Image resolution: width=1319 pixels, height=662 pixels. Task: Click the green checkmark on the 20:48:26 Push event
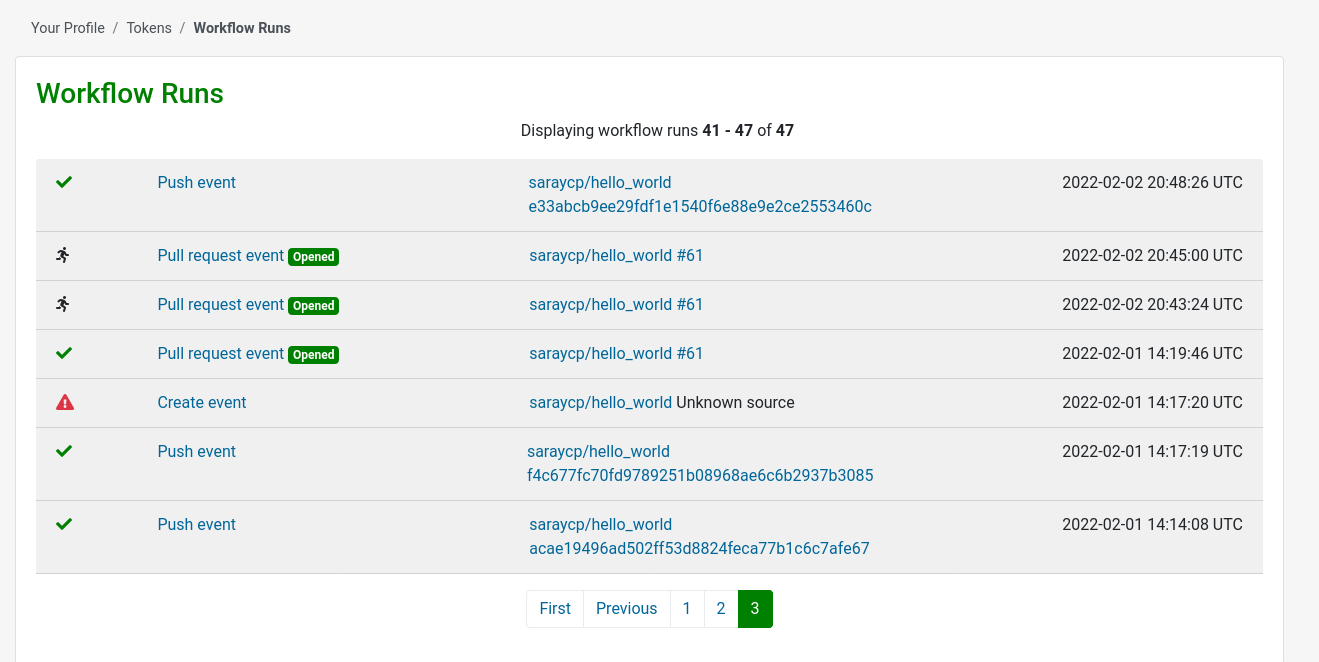(64, 182)
